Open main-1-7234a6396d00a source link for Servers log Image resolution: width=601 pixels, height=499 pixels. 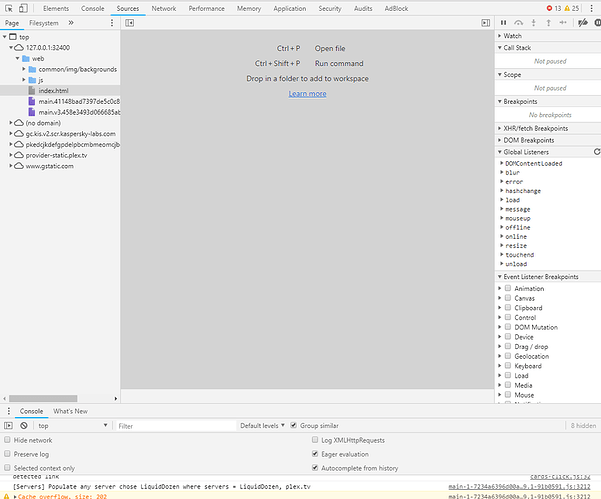click(519, 487)
